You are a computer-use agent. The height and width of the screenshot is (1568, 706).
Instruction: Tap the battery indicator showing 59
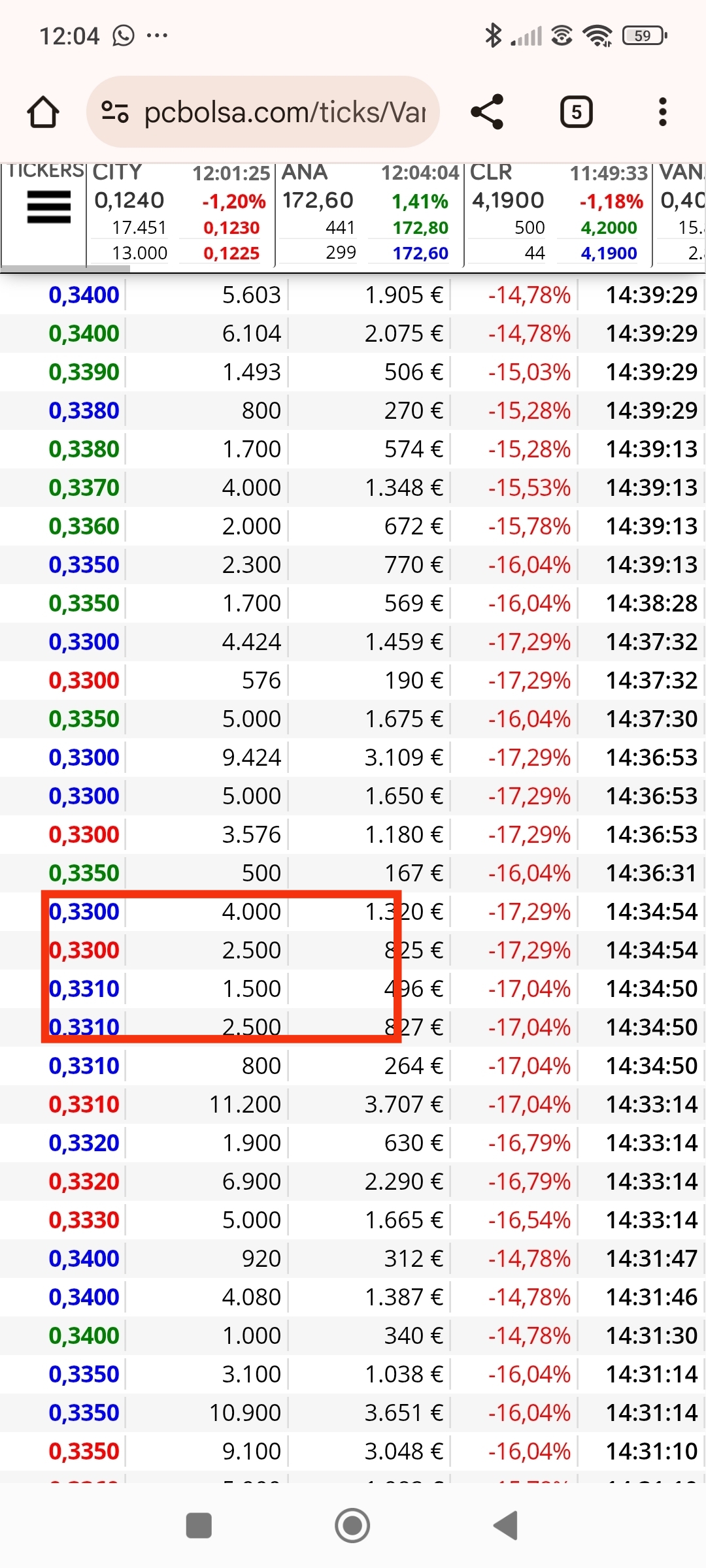click(645, 35)
